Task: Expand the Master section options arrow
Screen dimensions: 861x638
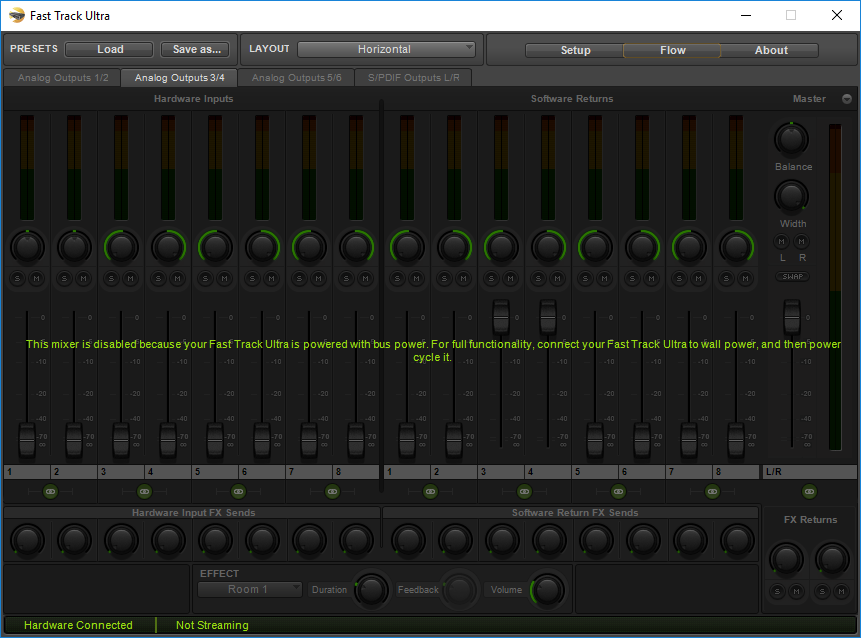Action: pyautogui.click(x=846, y=99)
